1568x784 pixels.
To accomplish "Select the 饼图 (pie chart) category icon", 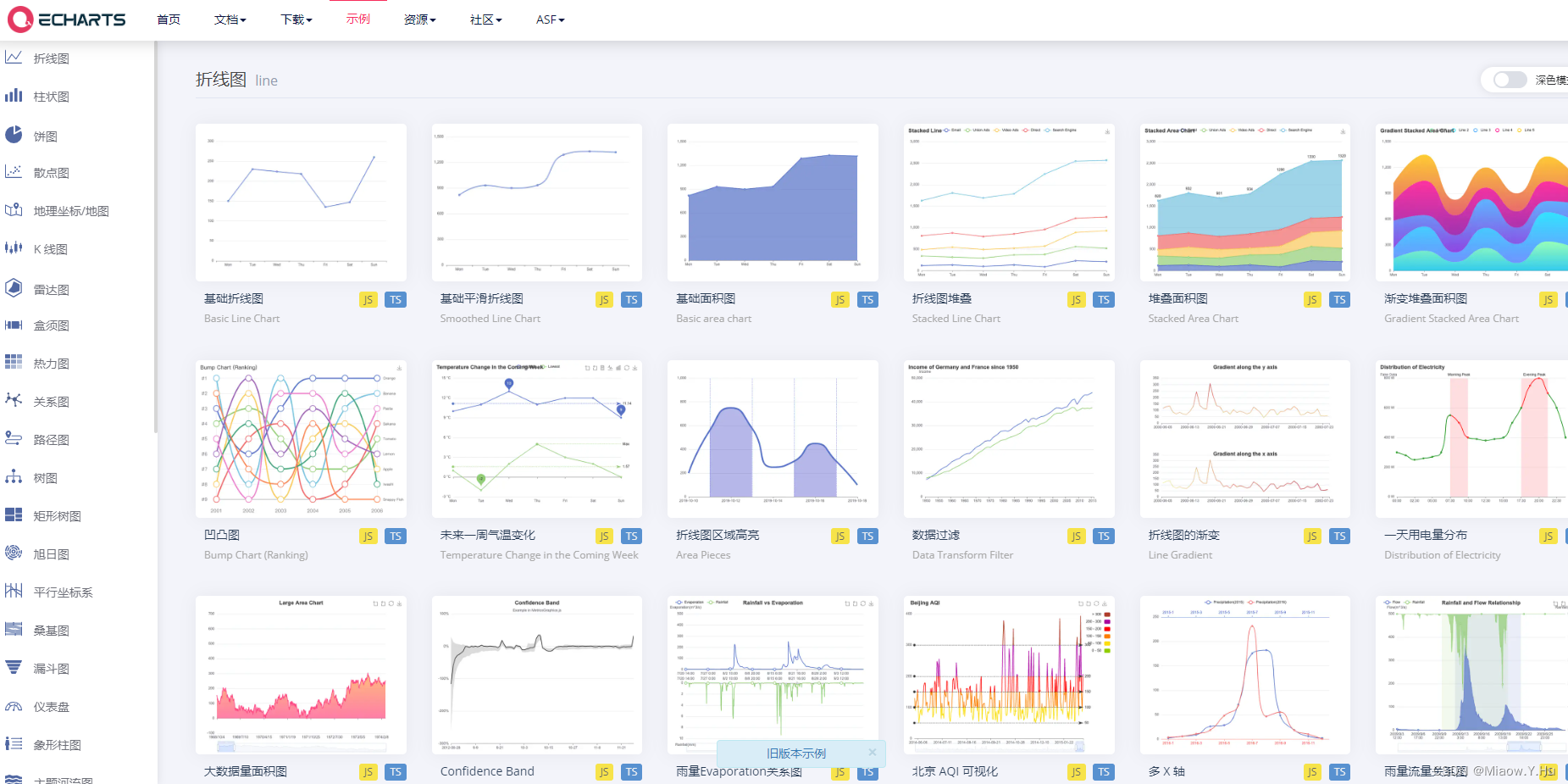I will pos(14,134).
